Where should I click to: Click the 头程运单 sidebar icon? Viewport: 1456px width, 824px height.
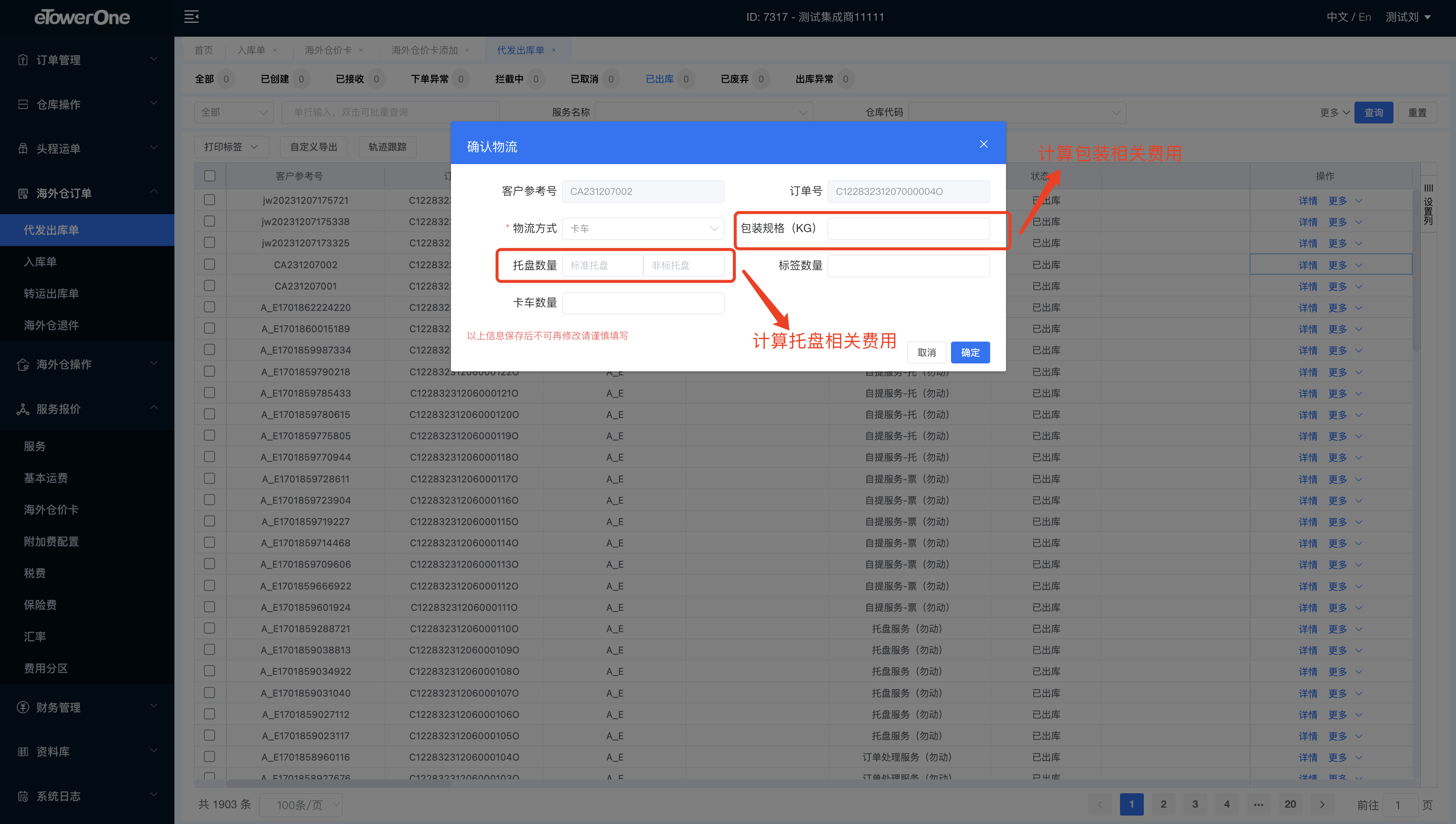23,148
